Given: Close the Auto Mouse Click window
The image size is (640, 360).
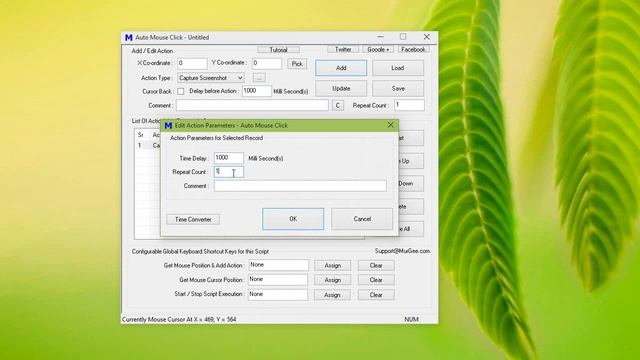Looking at the screenshot, I should [x=427, y=37].
